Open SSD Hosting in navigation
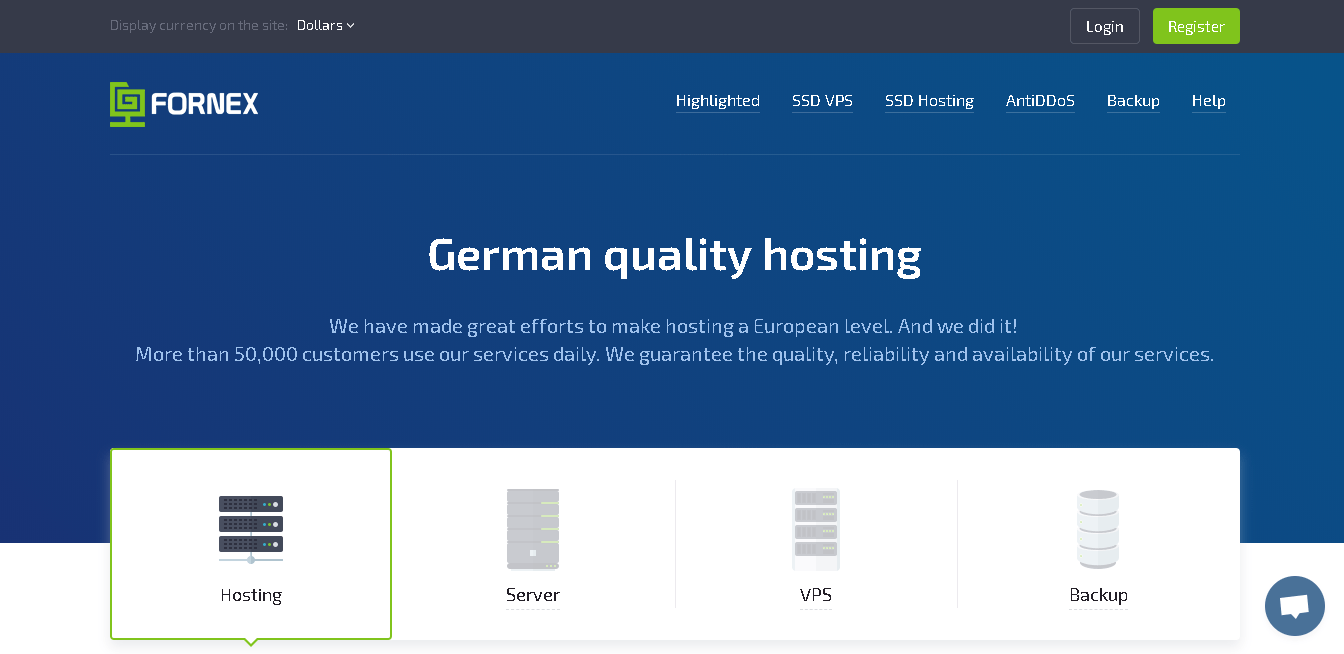 point(929,101)
